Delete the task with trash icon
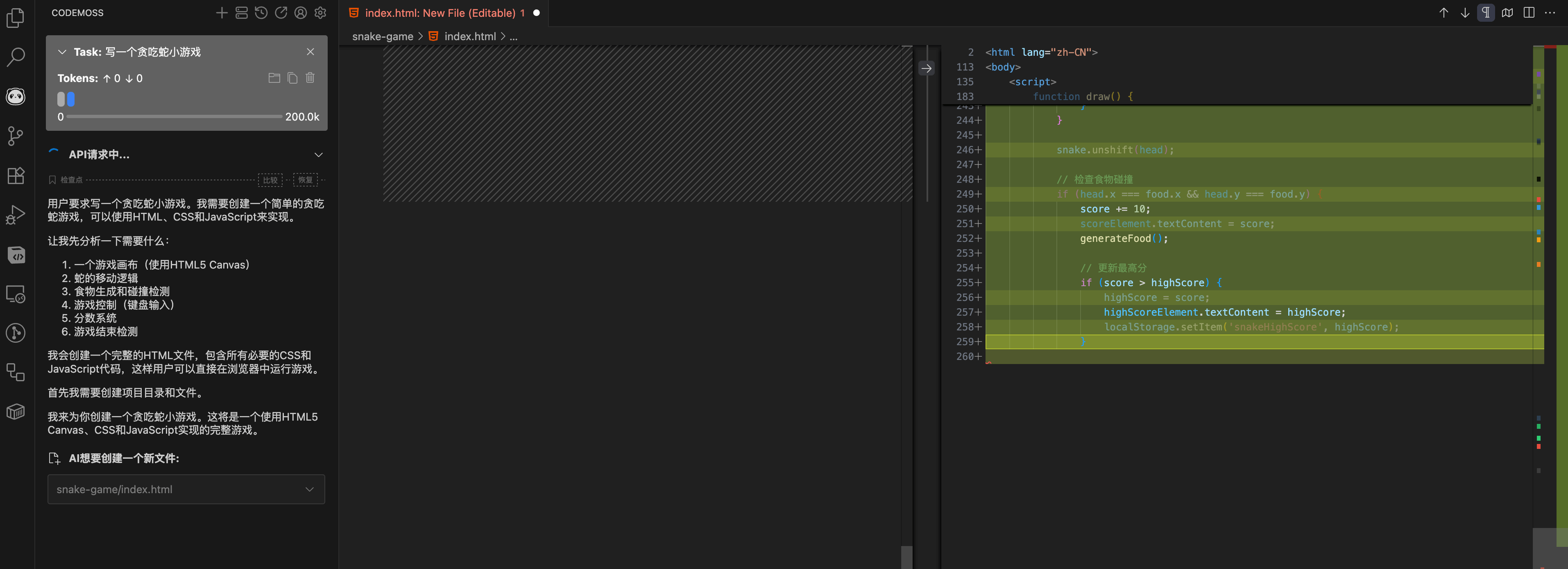The width and height of the screenshot is (1568, 569). [x=310, y=78]
